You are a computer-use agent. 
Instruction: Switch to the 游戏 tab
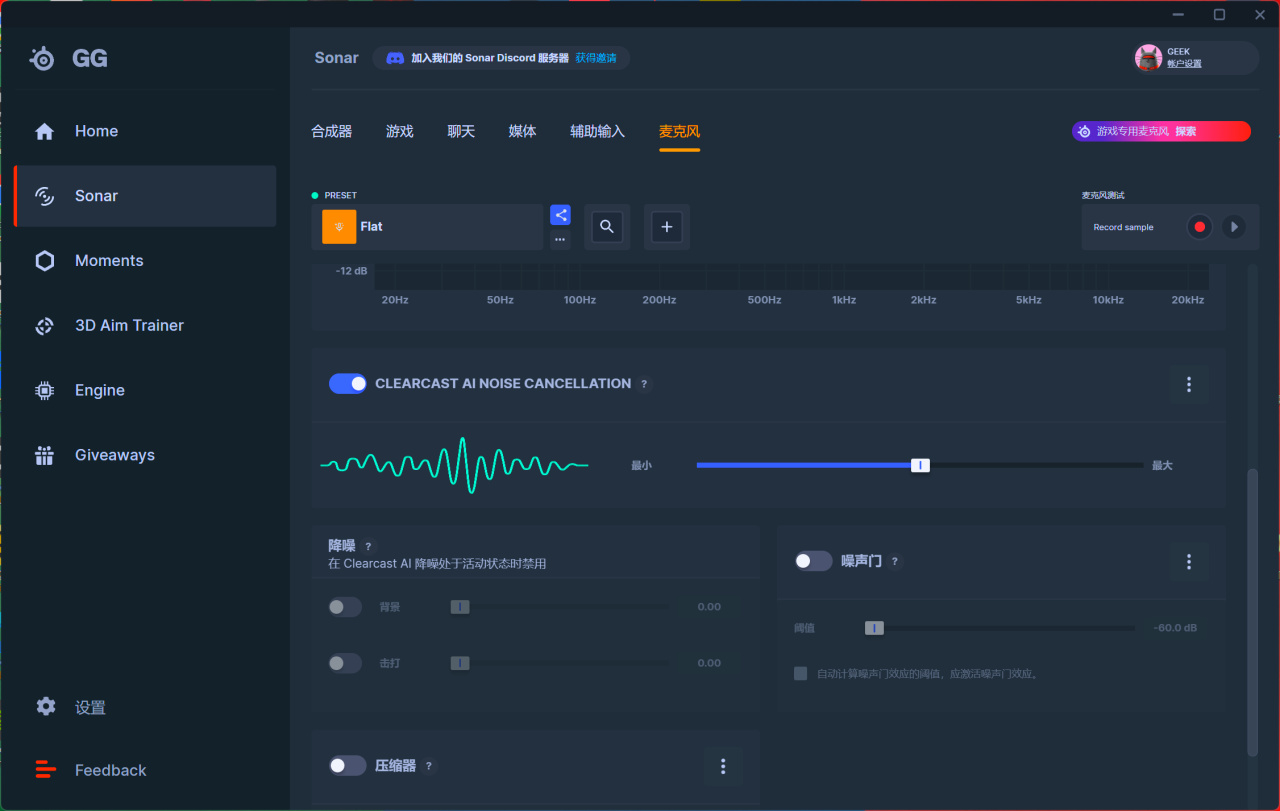400,131
